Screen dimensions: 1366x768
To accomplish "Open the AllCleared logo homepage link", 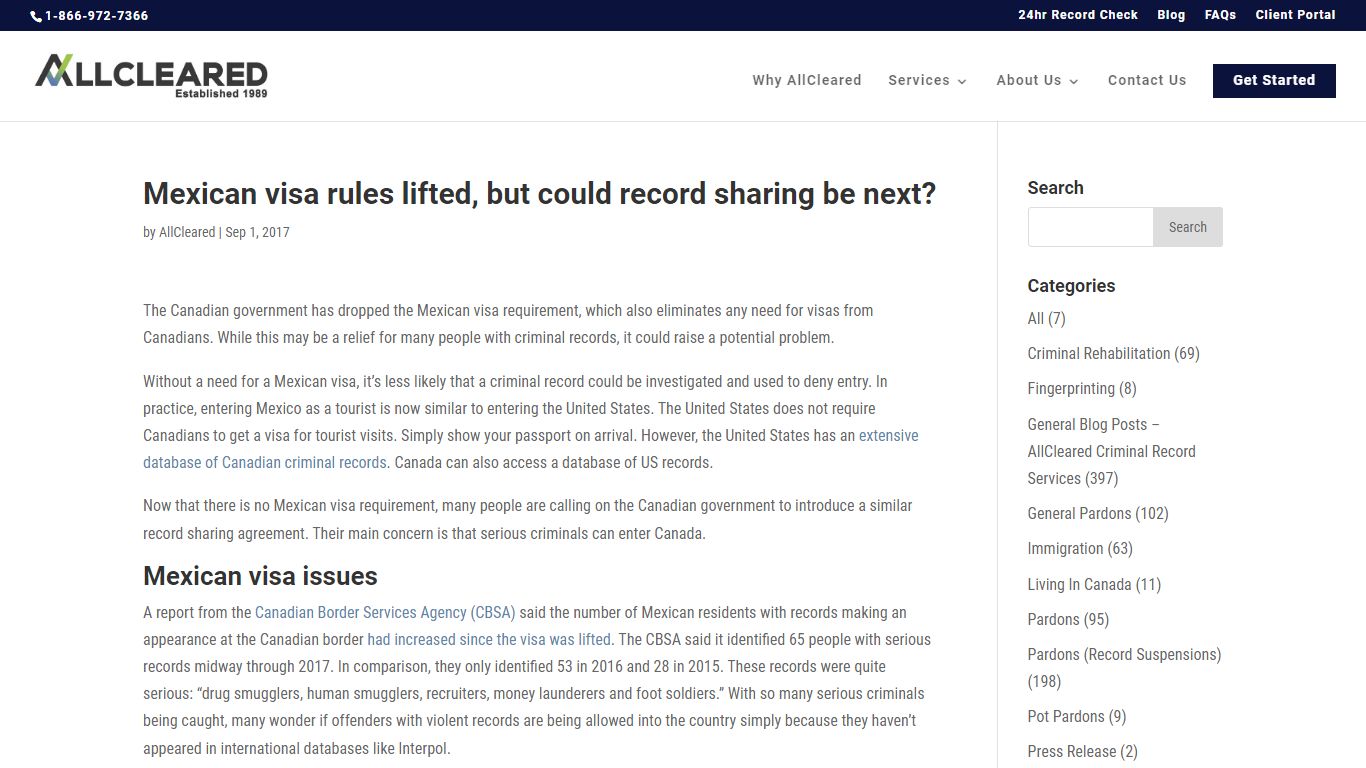I will click(151, 76).
